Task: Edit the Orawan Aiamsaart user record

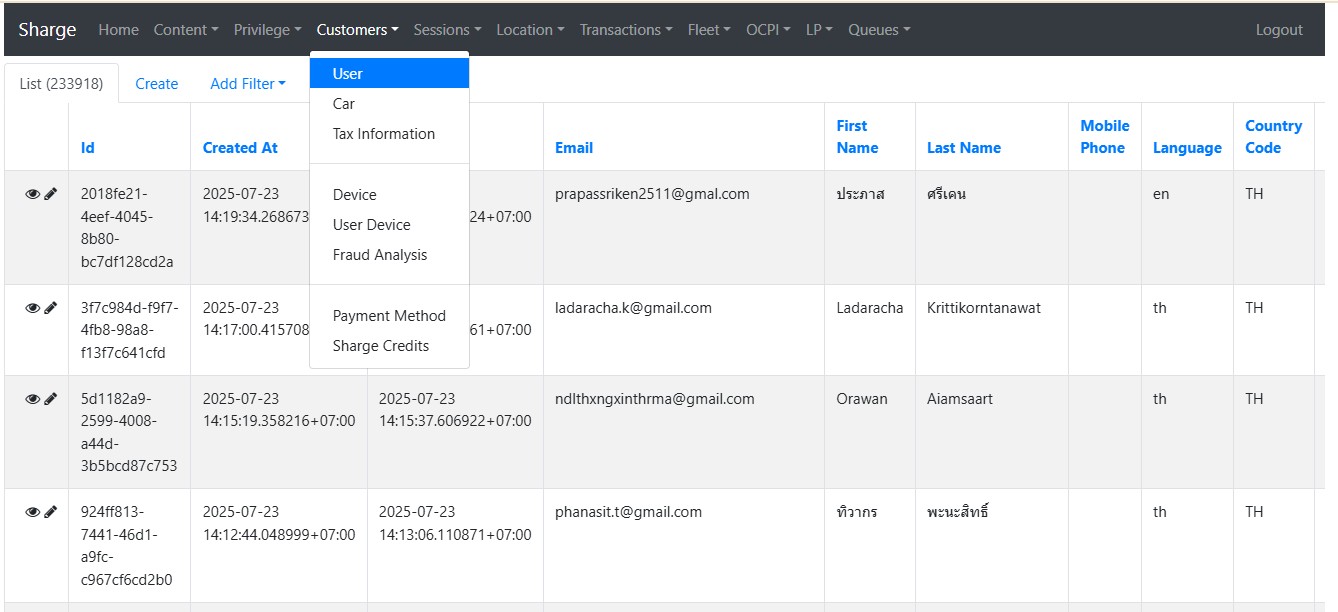Action: (x=51, y=400)
